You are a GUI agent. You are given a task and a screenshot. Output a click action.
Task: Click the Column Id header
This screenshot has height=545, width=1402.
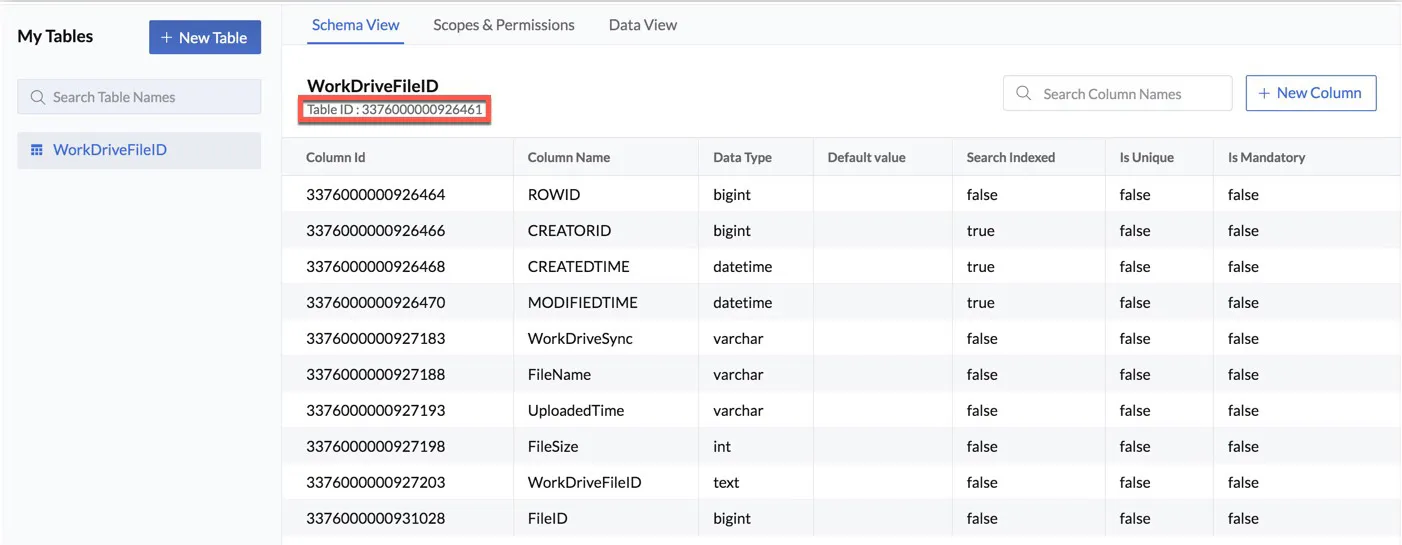pos(336,157)
